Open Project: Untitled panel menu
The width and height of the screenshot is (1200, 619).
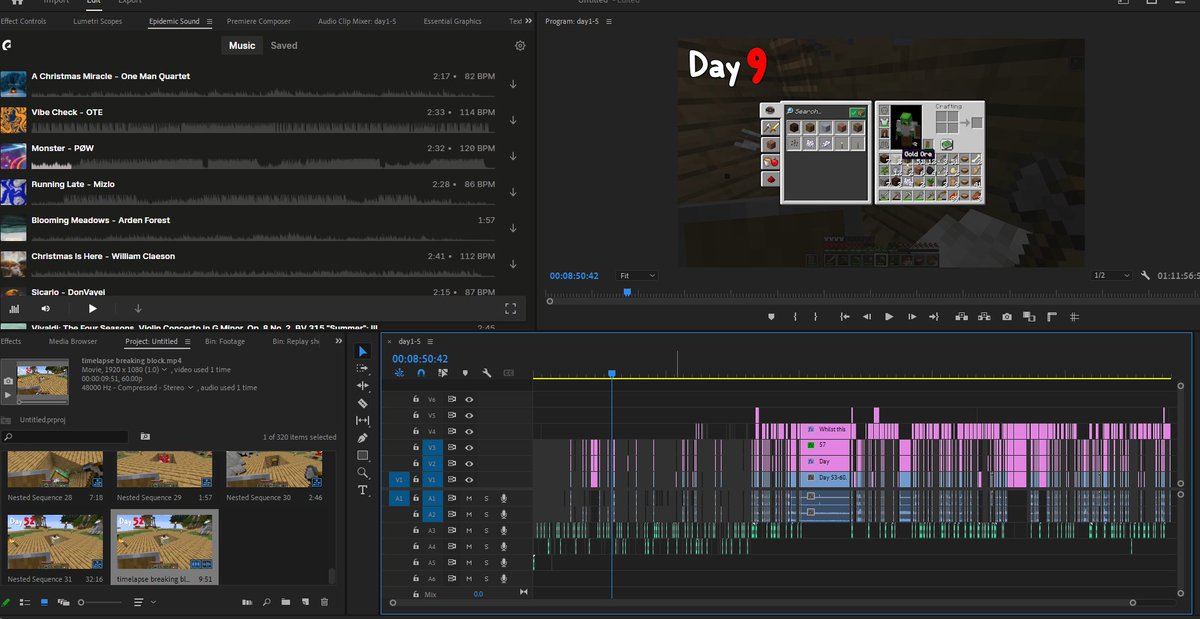tap(187, 341)
